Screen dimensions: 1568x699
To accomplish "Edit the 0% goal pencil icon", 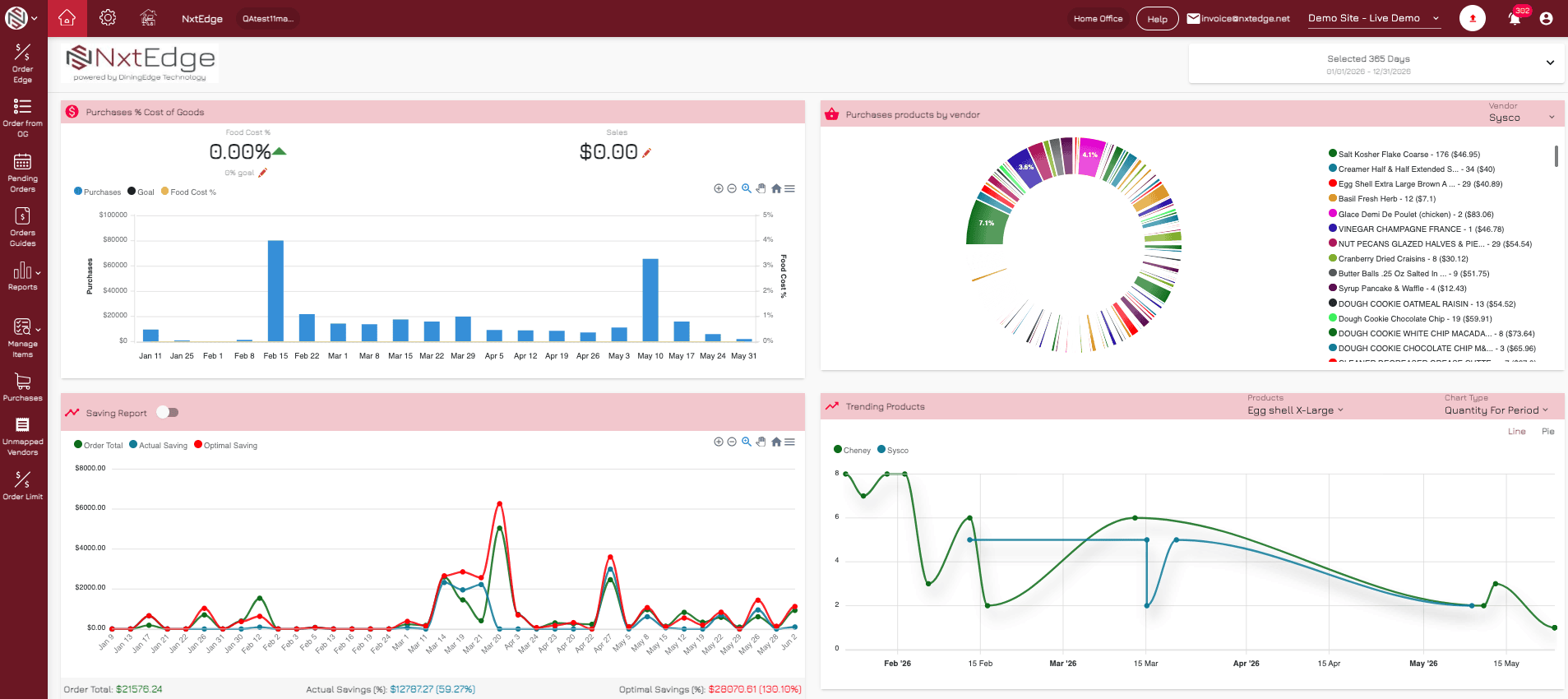I will [x=263, y=173].
